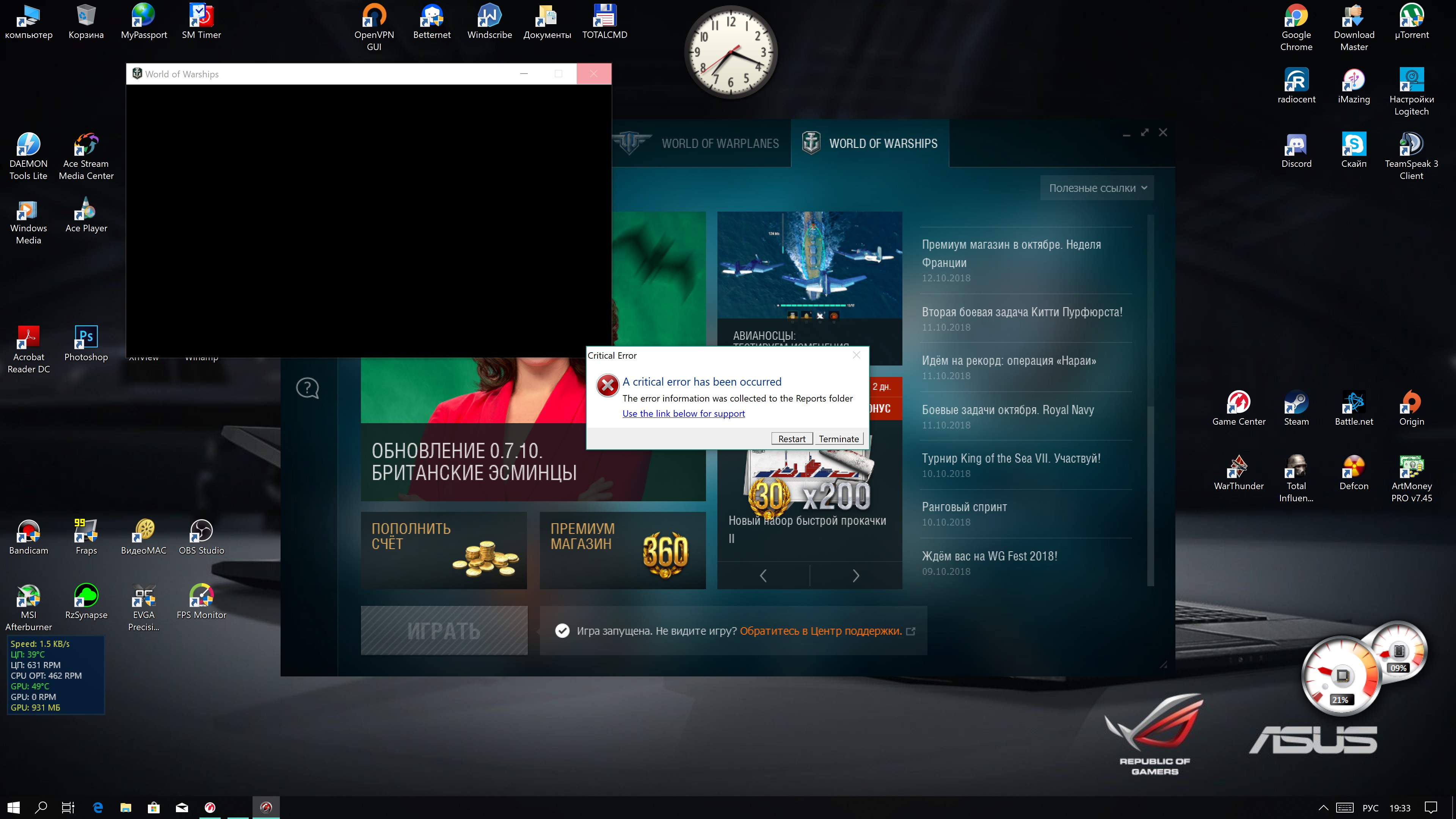Open news 'Вторая боевая задача Китти Пурфюрста!'
The image size is (1456, 819).
click(1026, 319)
